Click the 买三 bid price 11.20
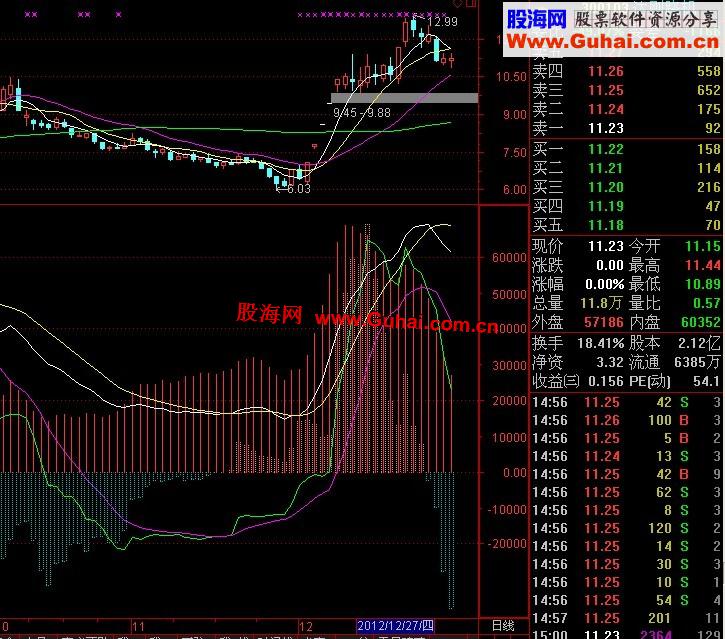This screenshot has width=725, height=639. tap(606, 187)
